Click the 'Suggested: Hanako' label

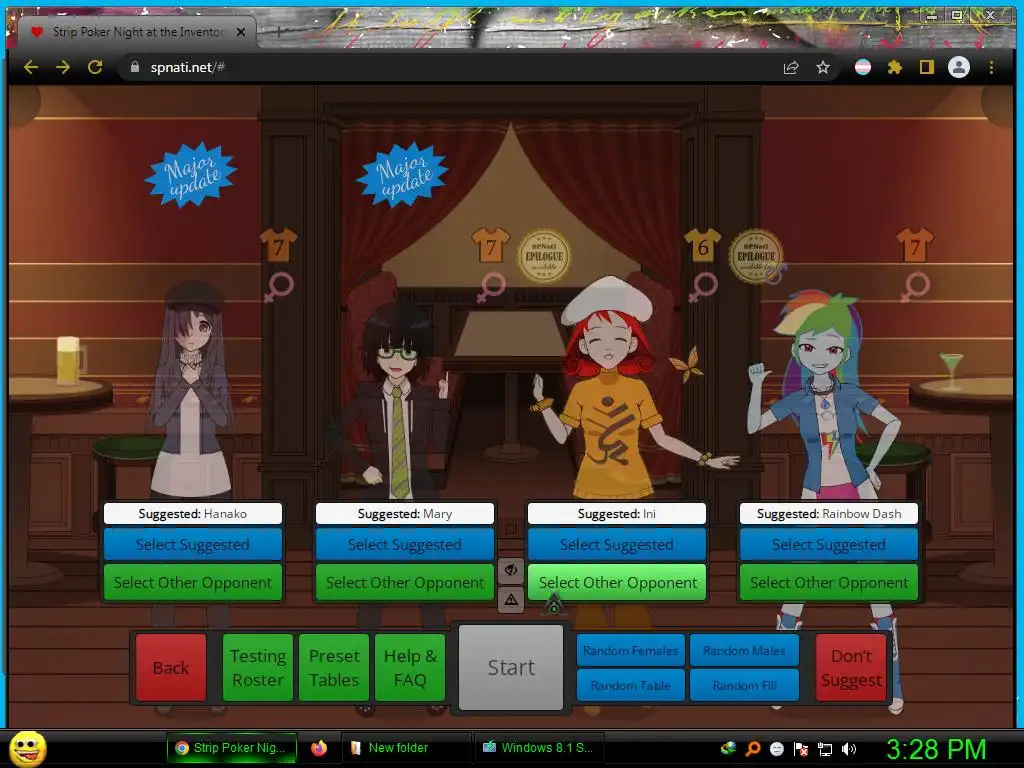[x=193, y=513]
